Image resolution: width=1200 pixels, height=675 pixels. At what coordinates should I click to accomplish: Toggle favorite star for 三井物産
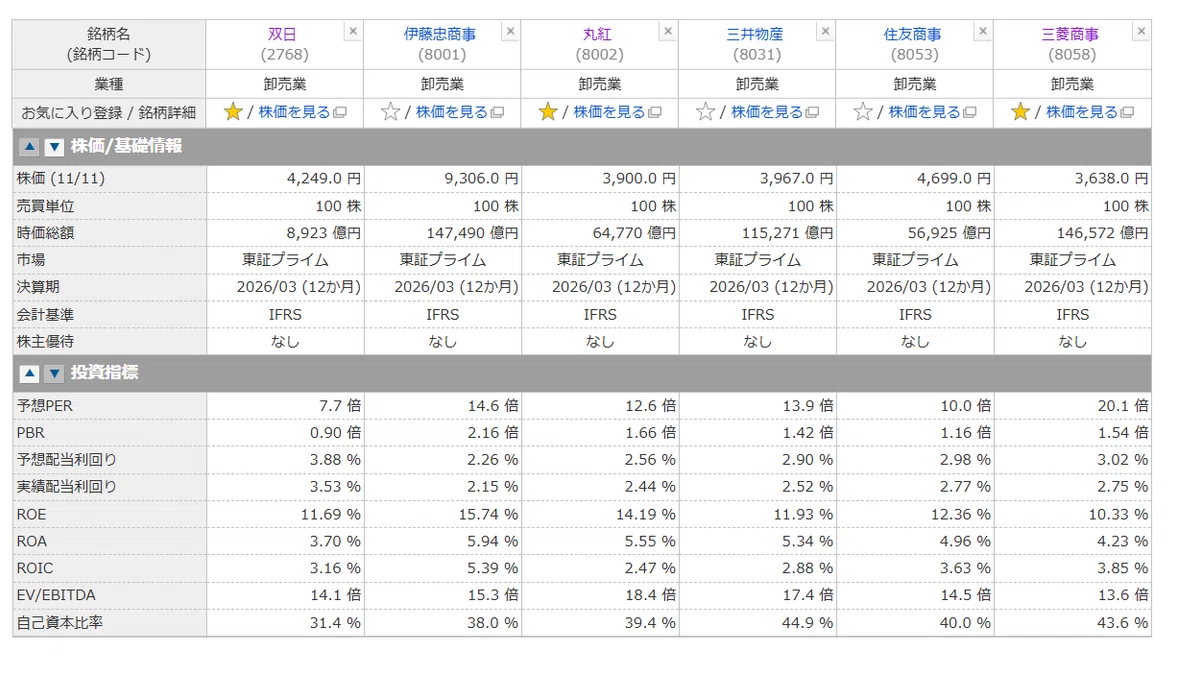(x=705, y=112)
